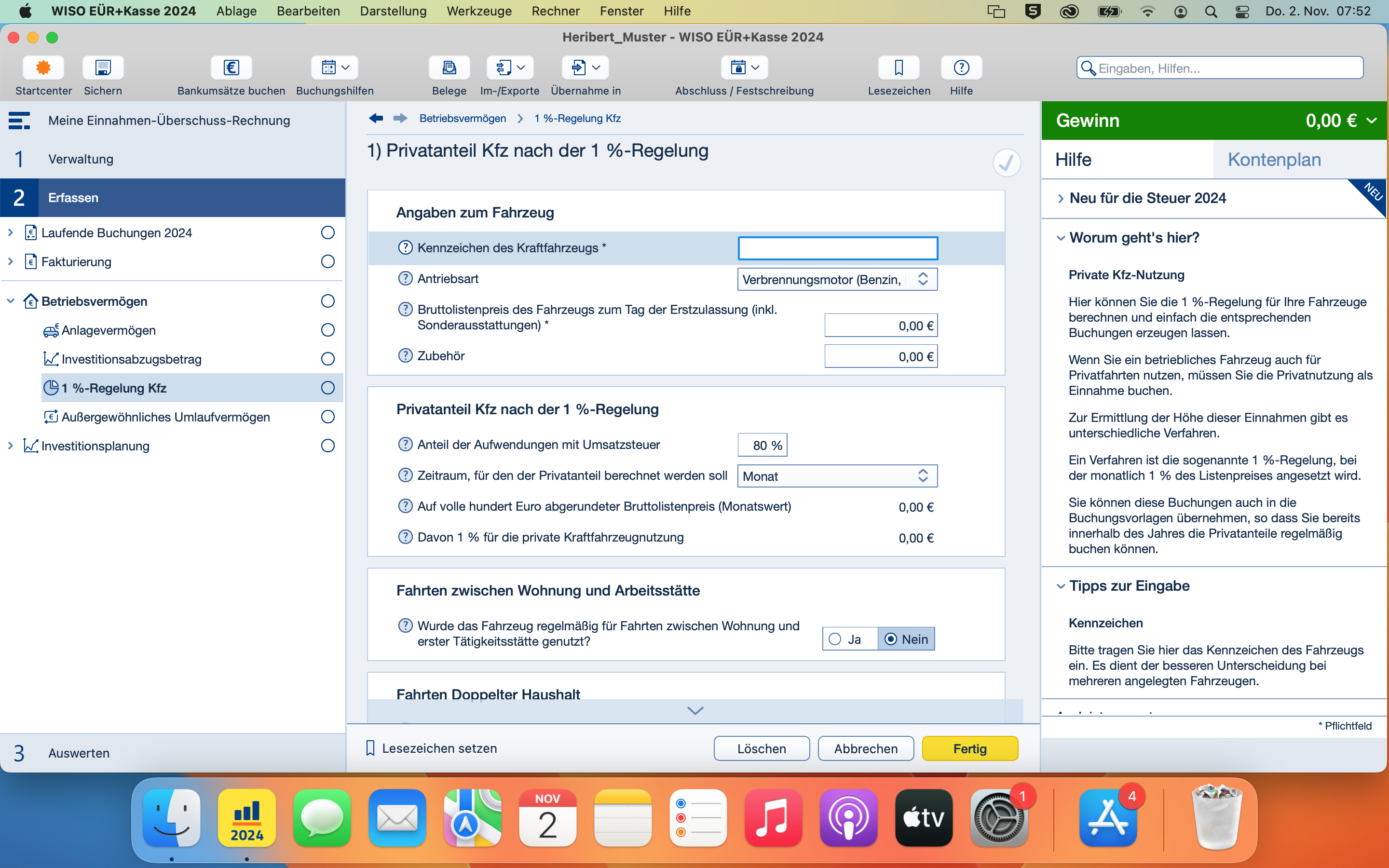1389x868 pixels.
Task: Toggle status circle for Investitionsabzugsbetrag
Action: [x=328, y=359]
